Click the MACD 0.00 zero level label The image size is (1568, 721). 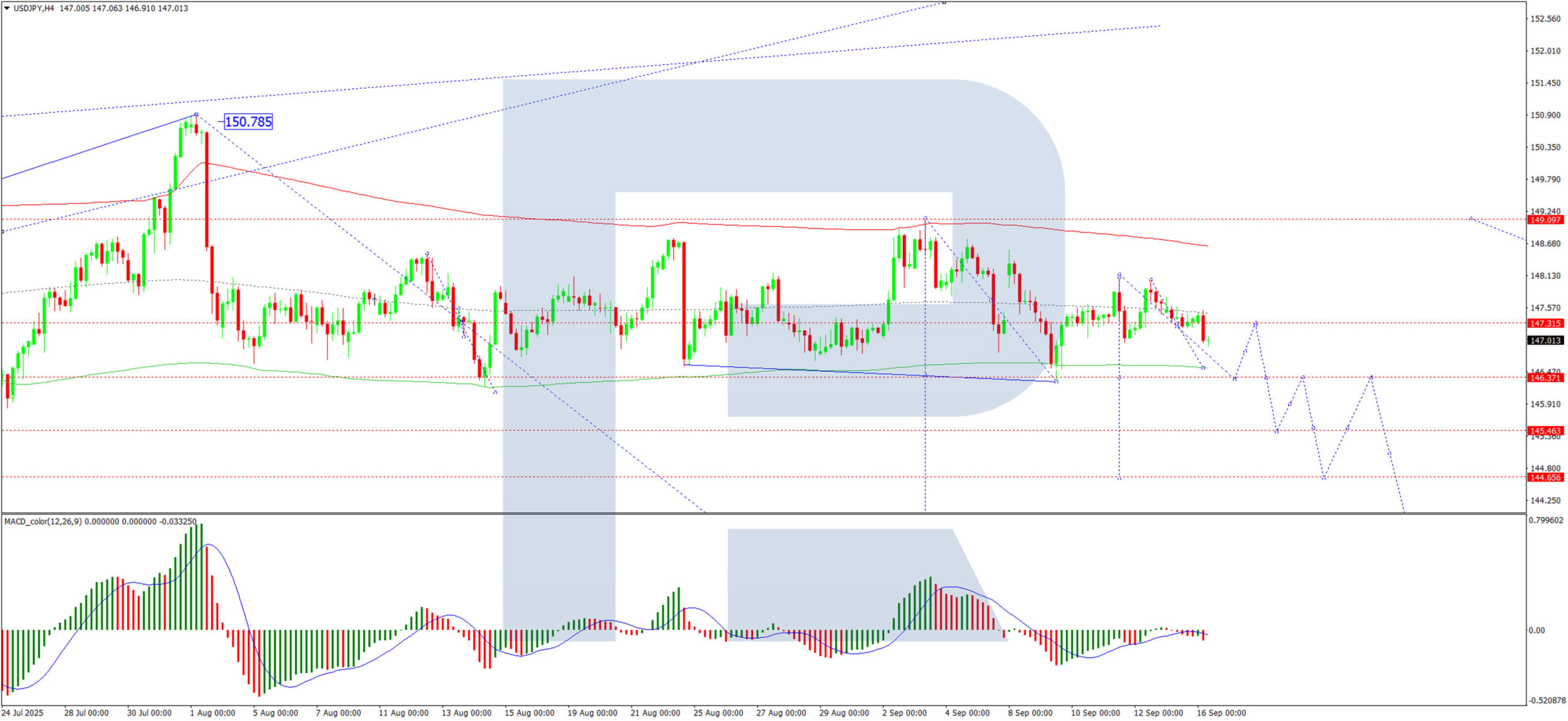point(1536,630)
